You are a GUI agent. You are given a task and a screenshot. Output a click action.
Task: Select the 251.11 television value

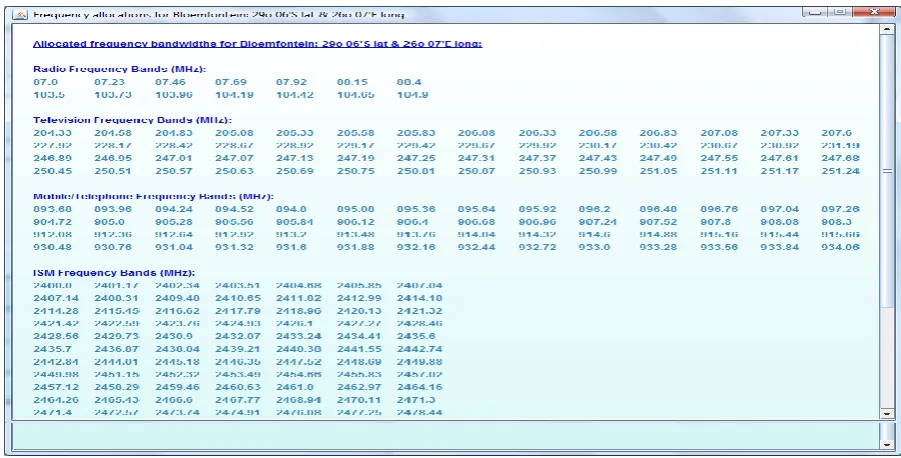[719, 171]
